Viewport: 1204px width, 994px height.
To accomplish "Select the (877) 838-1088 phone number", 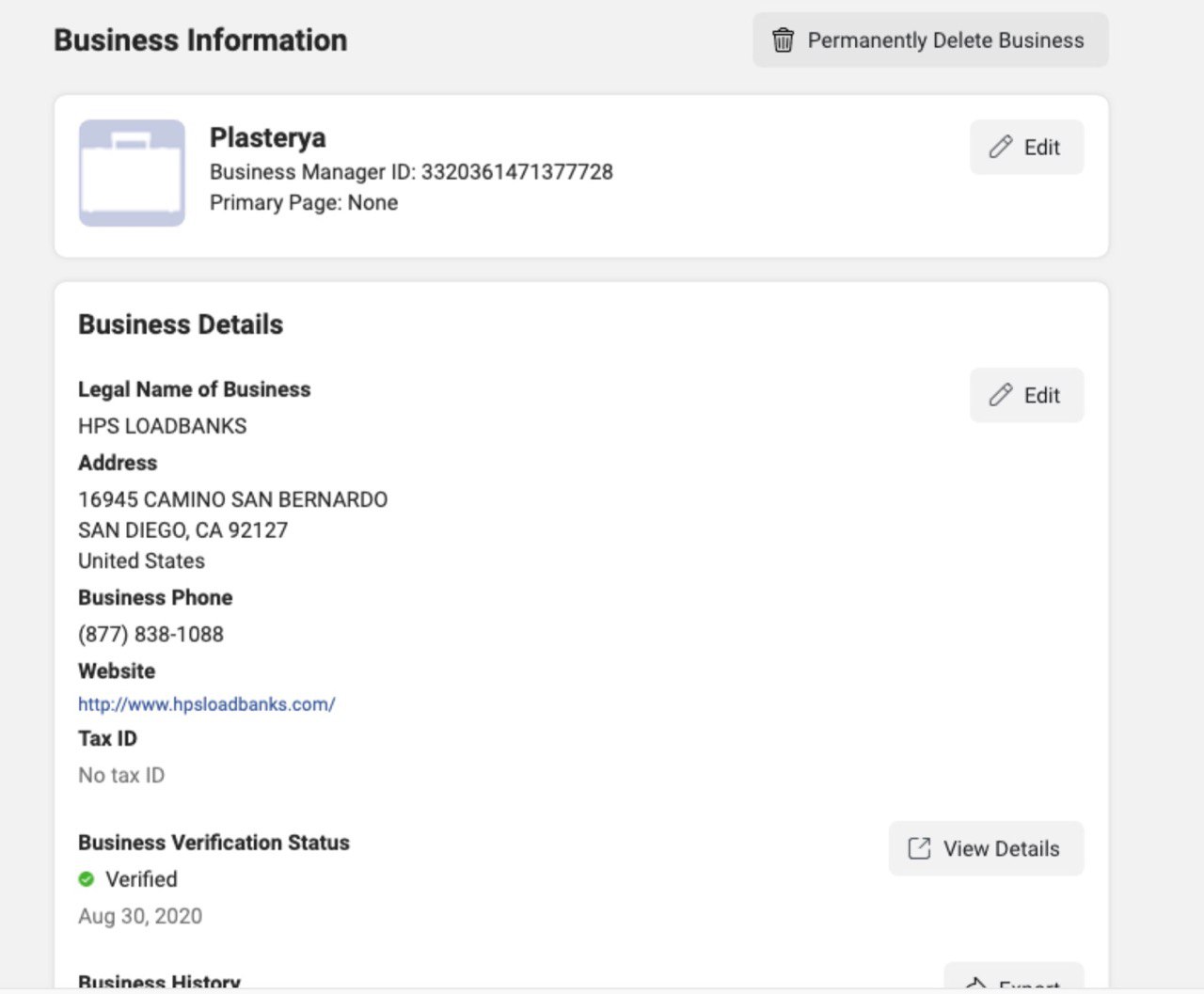I will click(150, 635).
